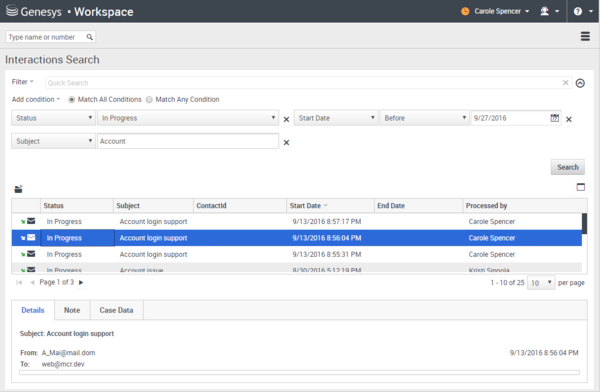This screenshot has height=392, width=600.
Task: Click the folder icon above results
Action: pyautogui.click(x=18, y=189)
